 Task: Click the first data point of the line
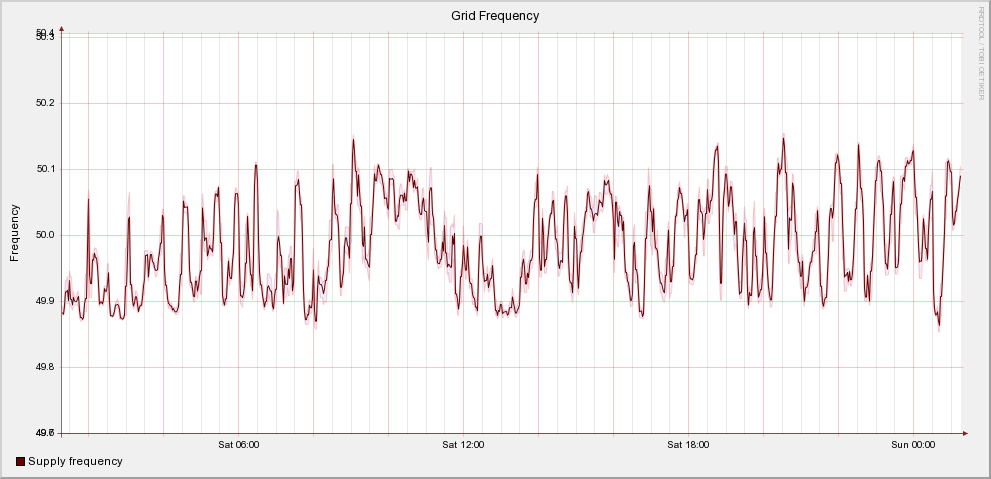63,313
